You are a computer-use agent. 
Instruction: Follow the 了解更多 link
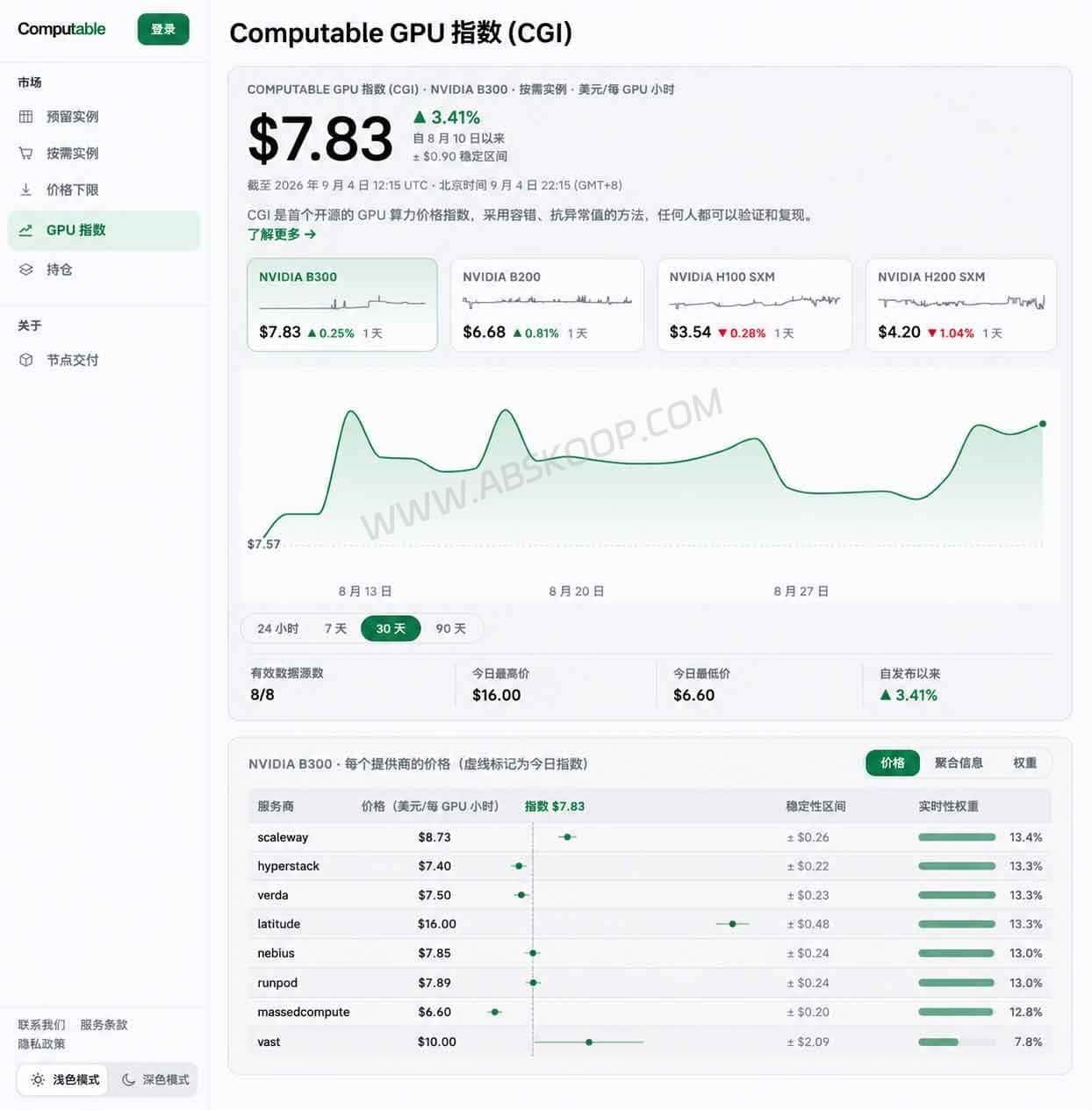(x=281, y=234)
